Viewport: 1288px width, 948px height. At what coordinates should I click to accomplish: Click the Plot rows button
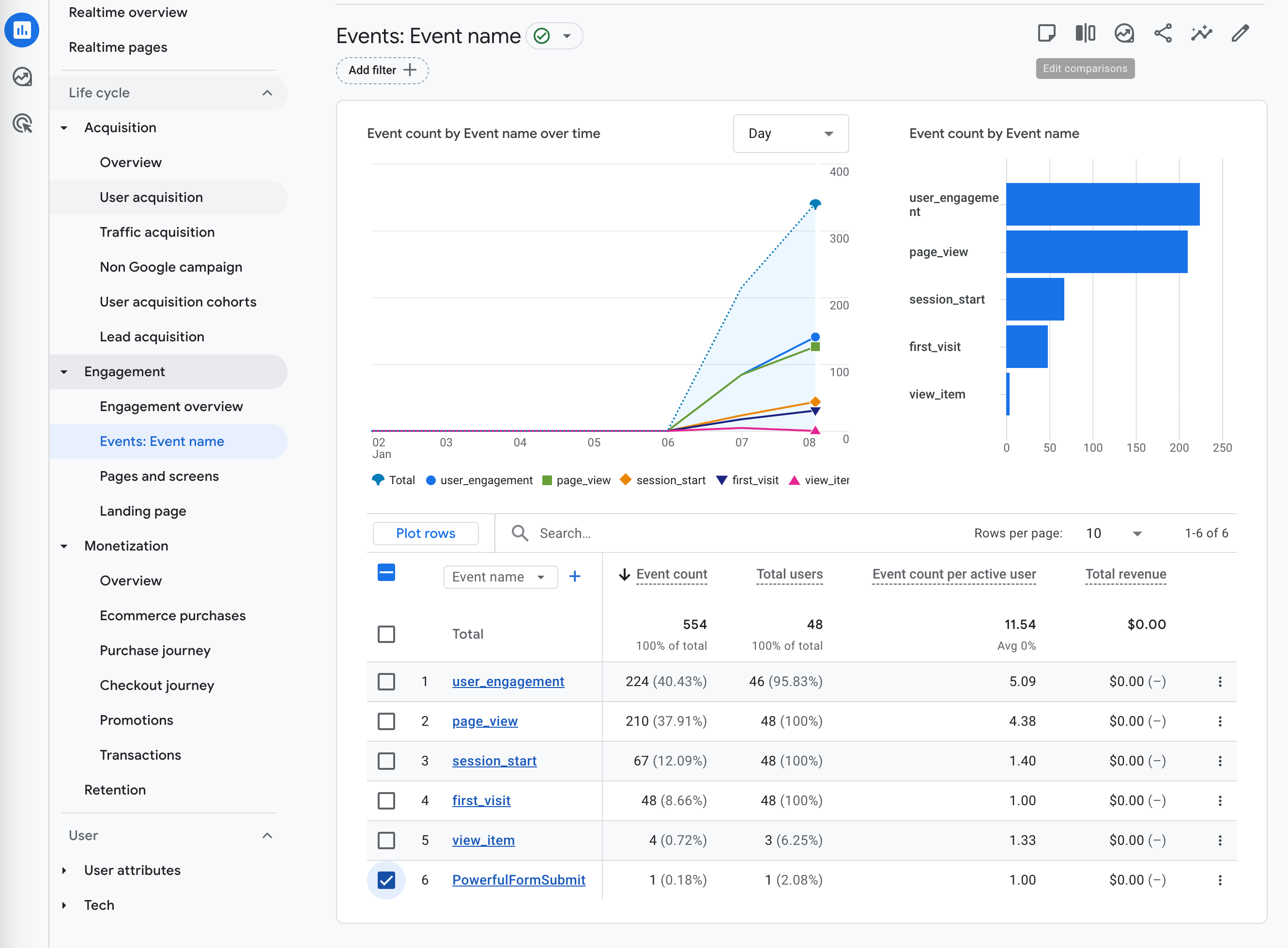[425, 534]
